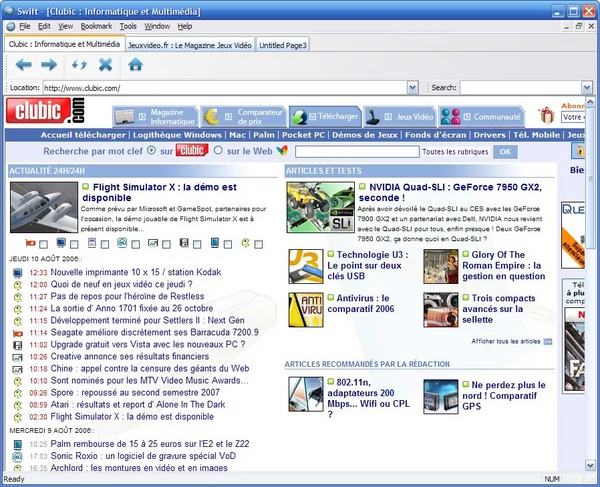Click the Pac-Man games filter icon
Image resolution: width=600 pixels, height=487 pixels.
pos(246,243)
